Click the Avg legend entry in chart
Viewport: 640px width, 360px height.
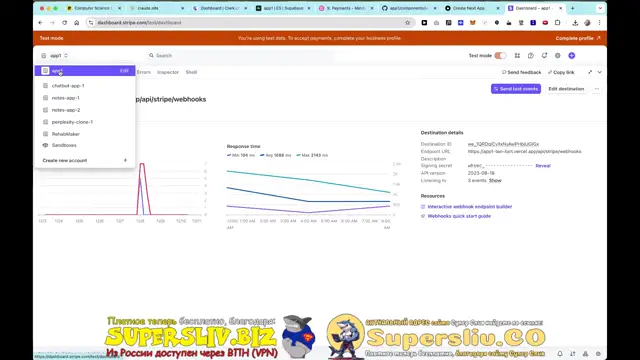pos(276,155)
